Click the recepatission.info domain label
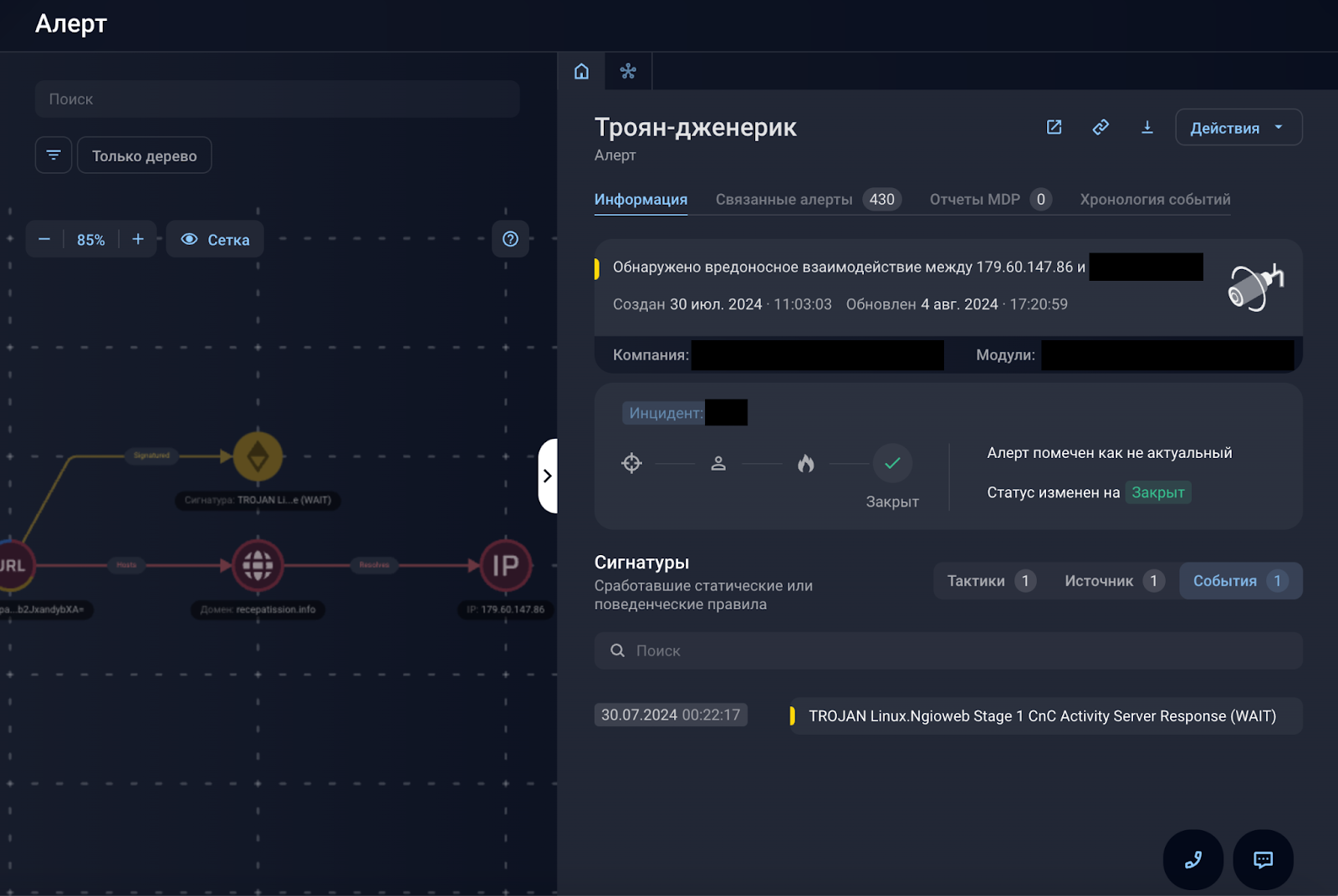The height and width of the screenshot is (896, 1338). [258, 609]
